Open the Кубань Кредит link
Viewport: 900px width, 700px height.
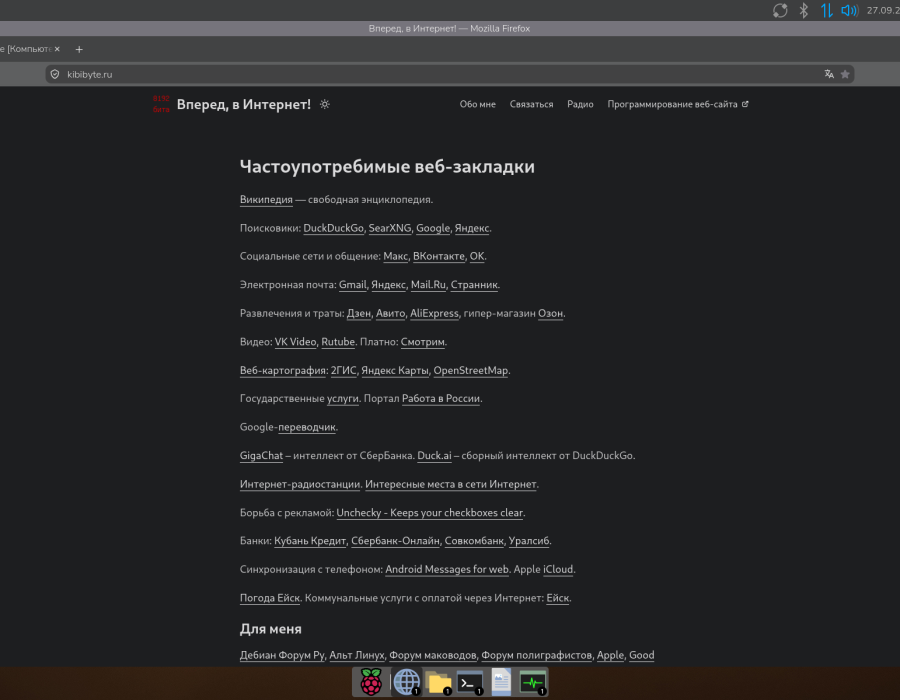point(310,542)
